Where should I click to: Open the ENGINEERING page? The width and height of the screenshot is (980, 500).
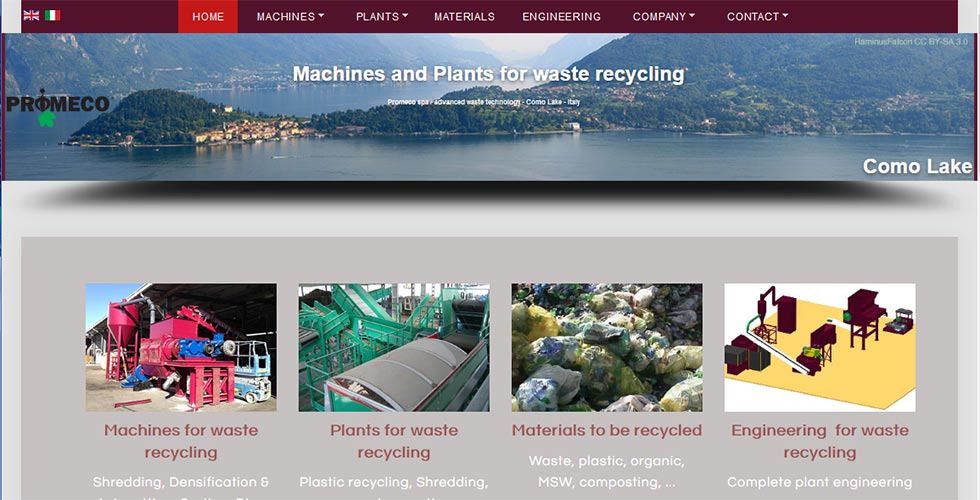click(561, 17)
